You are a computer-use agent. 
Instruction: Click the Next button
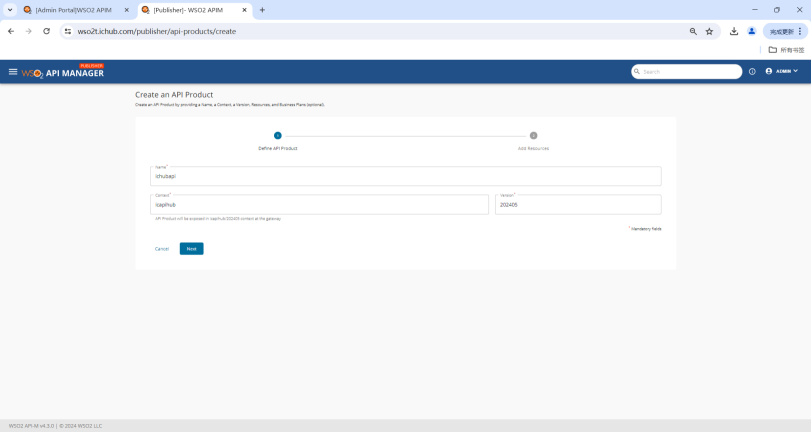[x=191, y=249]
